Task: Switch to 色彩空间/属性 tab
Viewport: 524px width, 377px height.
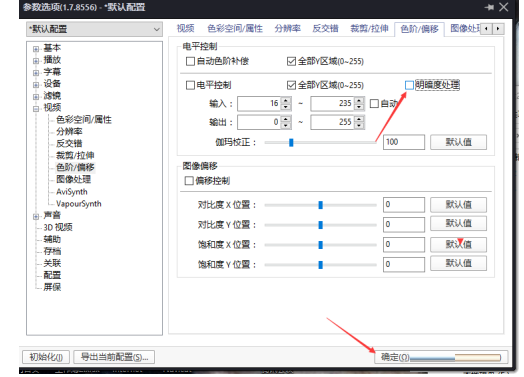Action: (x=235, y=29)
